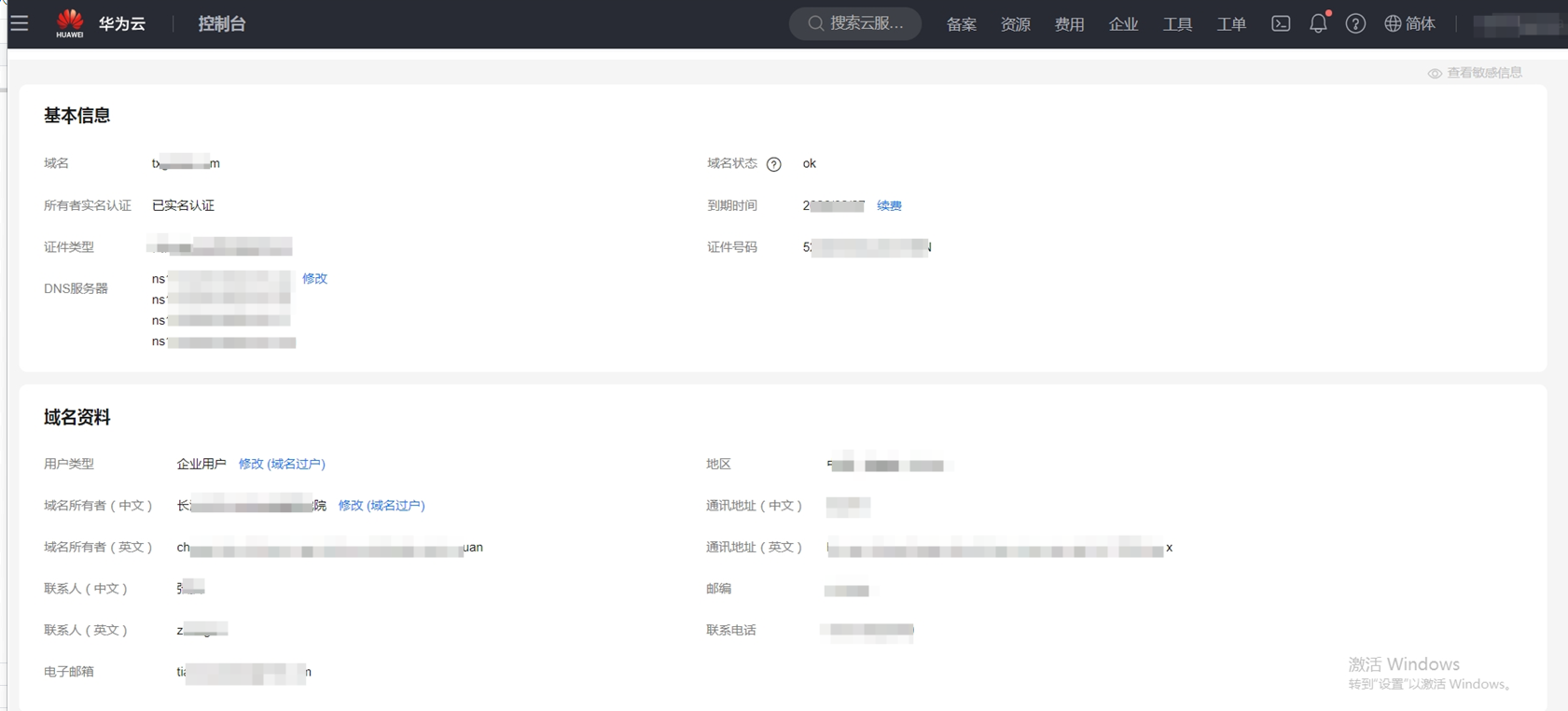Open the help question mark in top bar

[x=1355, y=23]
